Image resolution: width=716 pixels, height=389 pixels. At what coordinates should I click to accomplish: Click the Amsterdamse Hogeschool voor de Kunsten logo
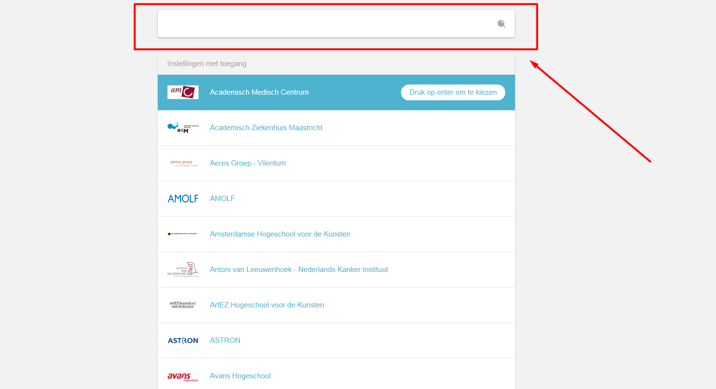[183, 234]
